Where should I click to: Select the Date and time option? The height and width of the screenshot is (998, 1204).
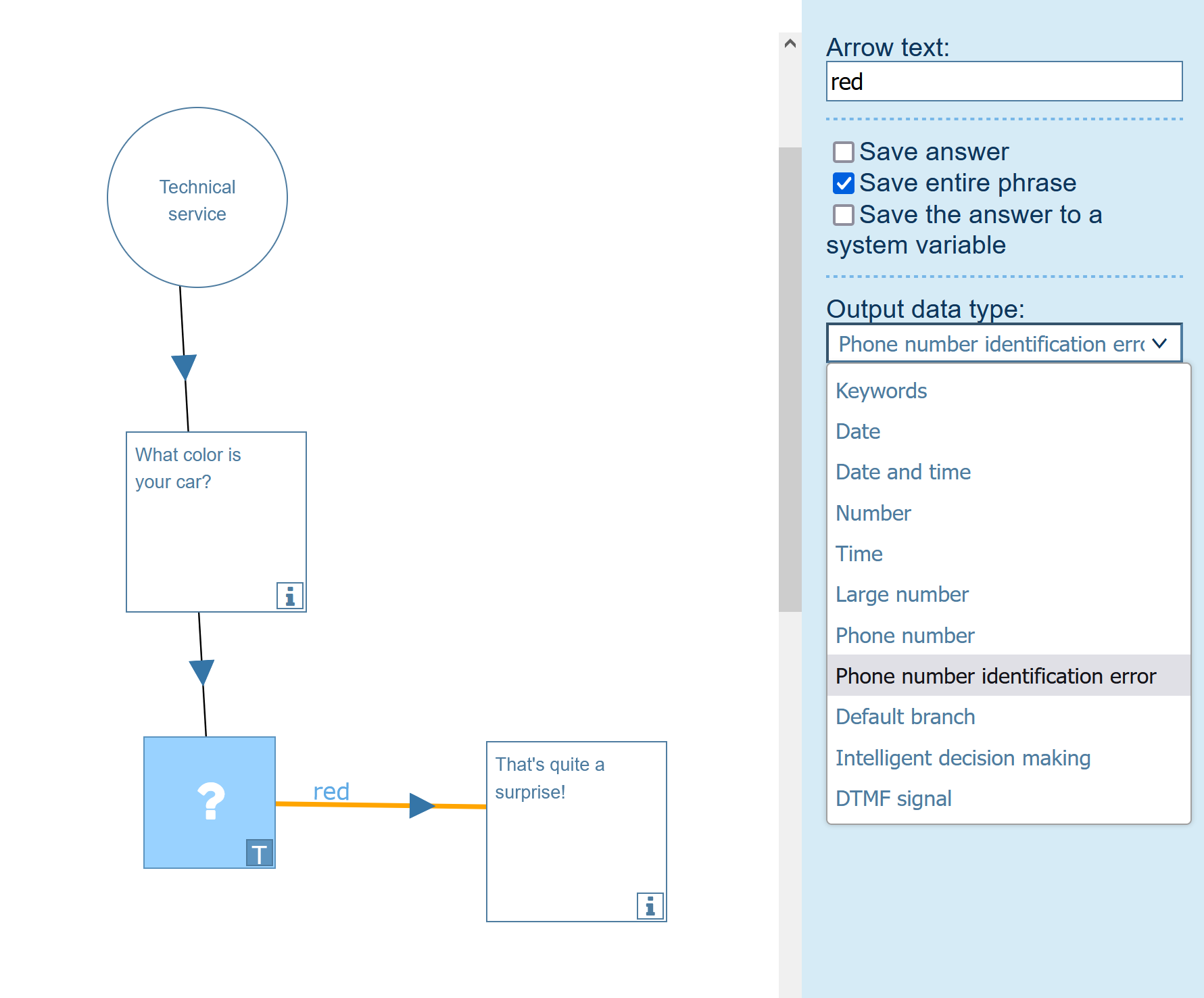(x=902, y=472)
